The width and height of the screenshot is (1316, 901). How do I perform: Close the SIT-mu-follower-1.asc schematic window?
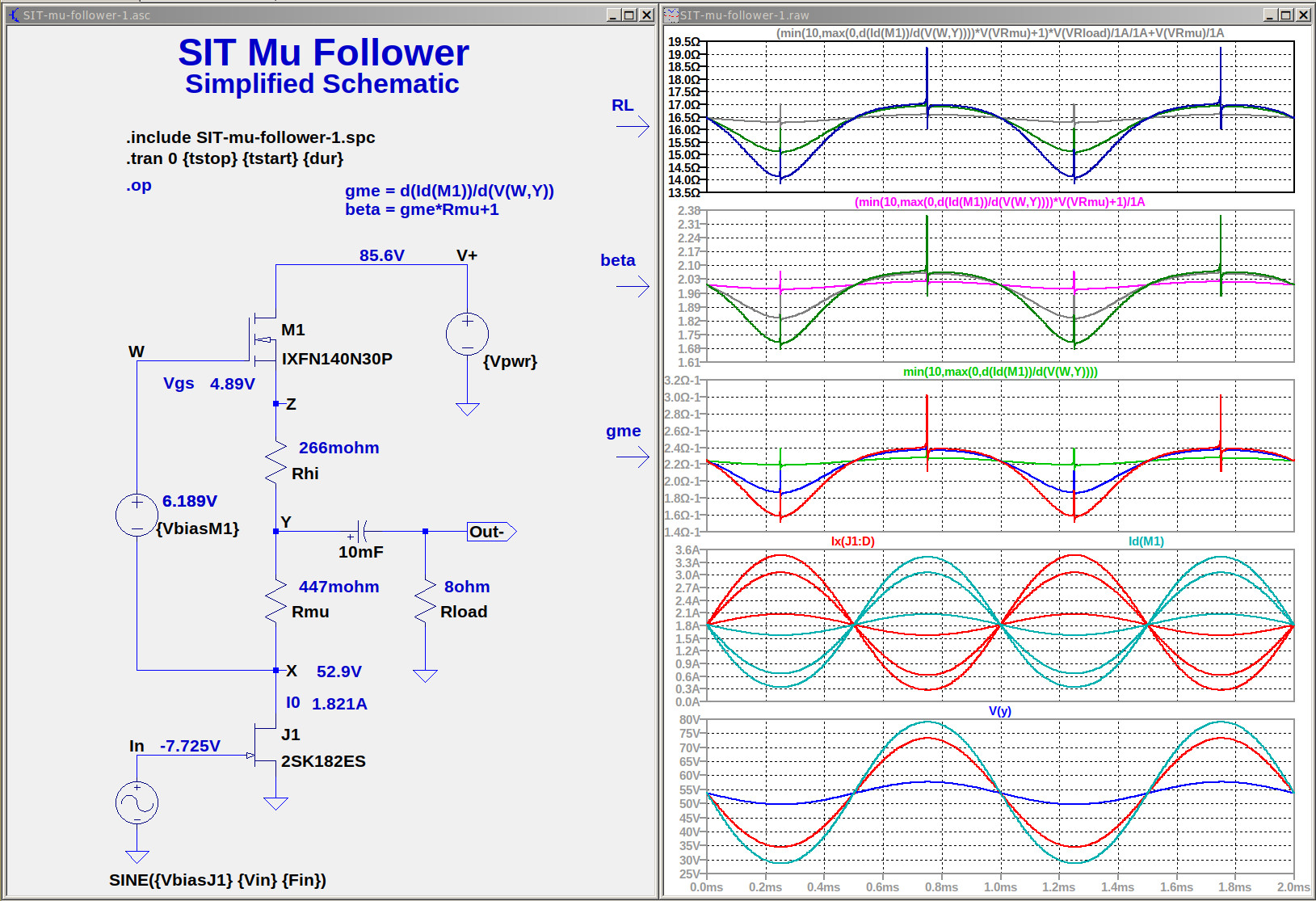coord(646,15)
